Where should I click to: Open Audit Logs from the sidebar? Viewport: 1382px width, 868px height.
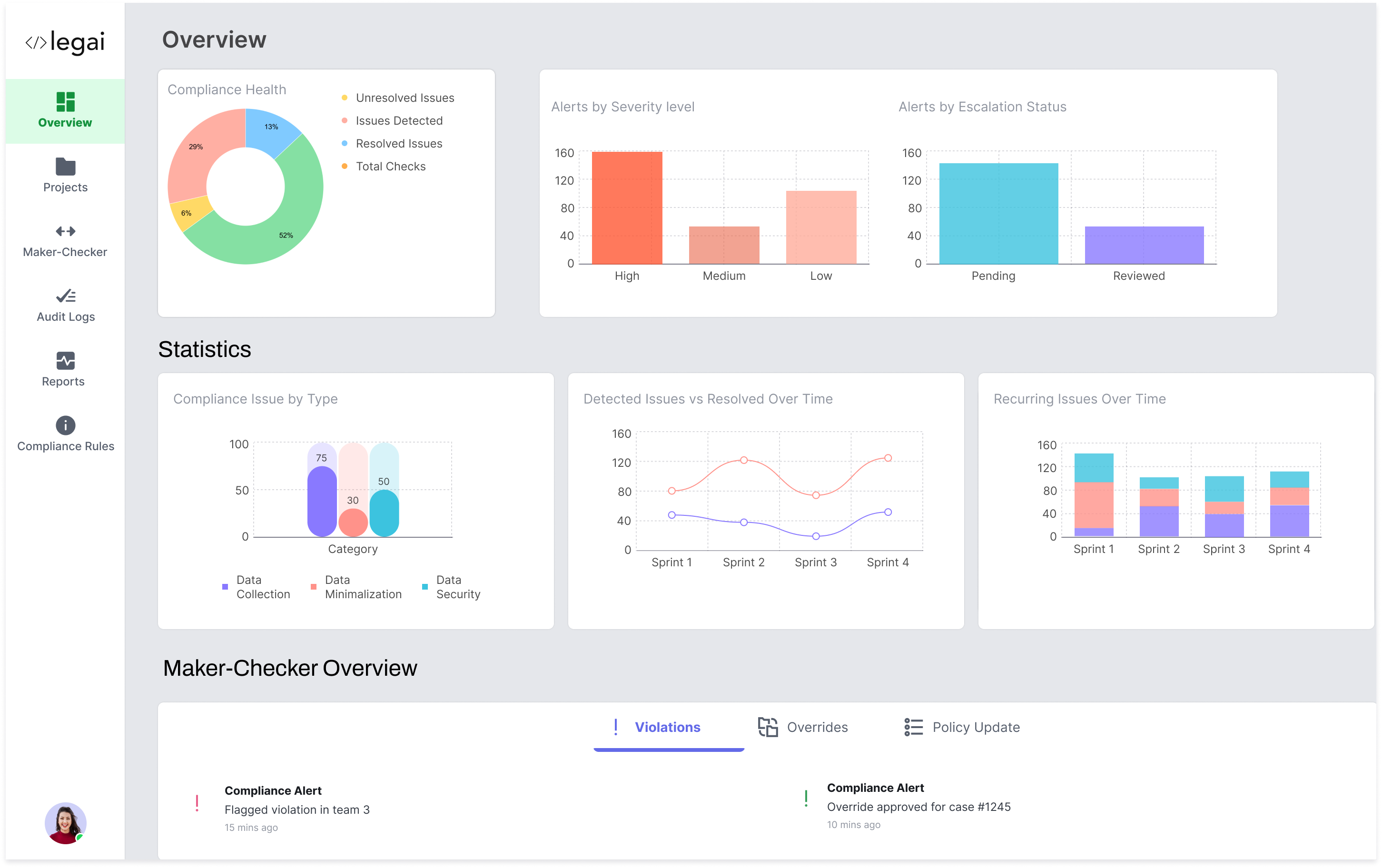click(x=65, y=305)
